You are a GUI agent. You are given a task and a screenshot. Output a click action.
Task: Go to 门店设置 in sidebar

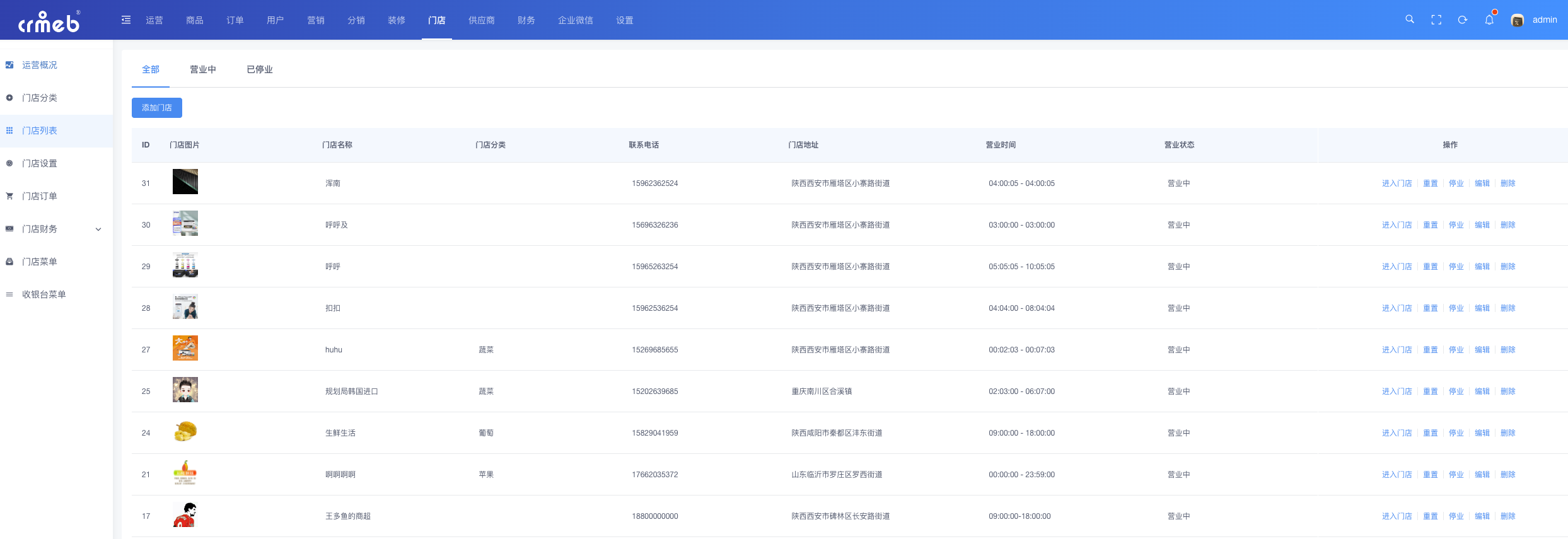pyautogui.click(x=40, y=163)
